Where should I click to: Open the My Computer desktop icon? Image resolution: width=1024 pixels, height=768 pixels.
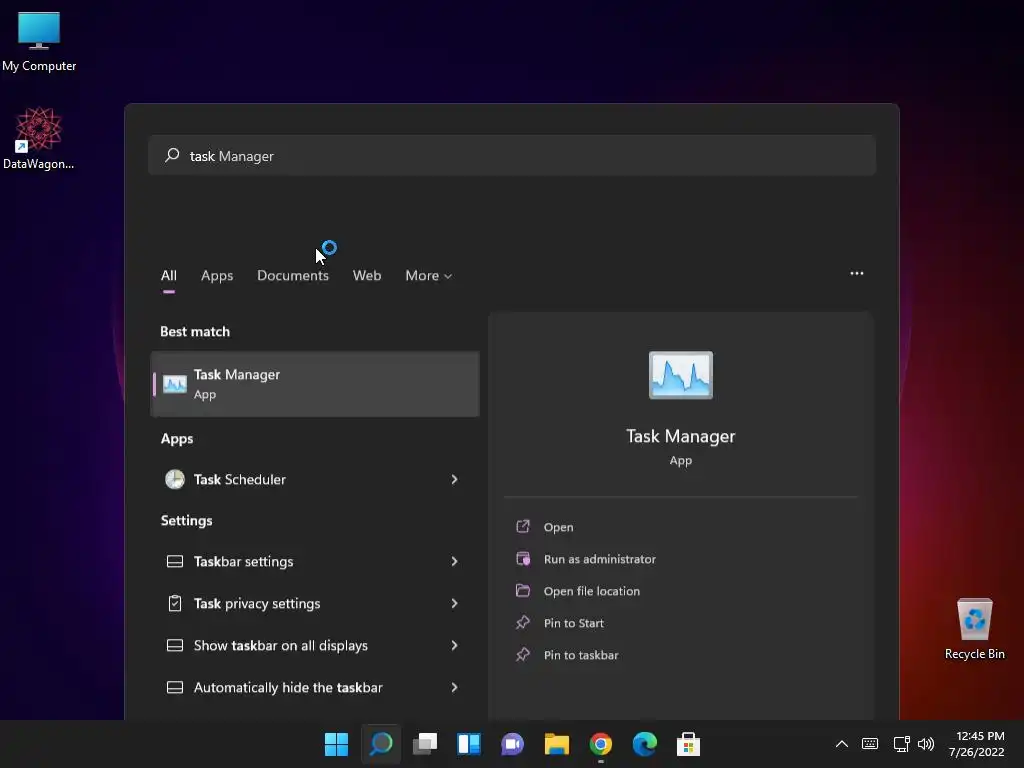coord(39,40)
